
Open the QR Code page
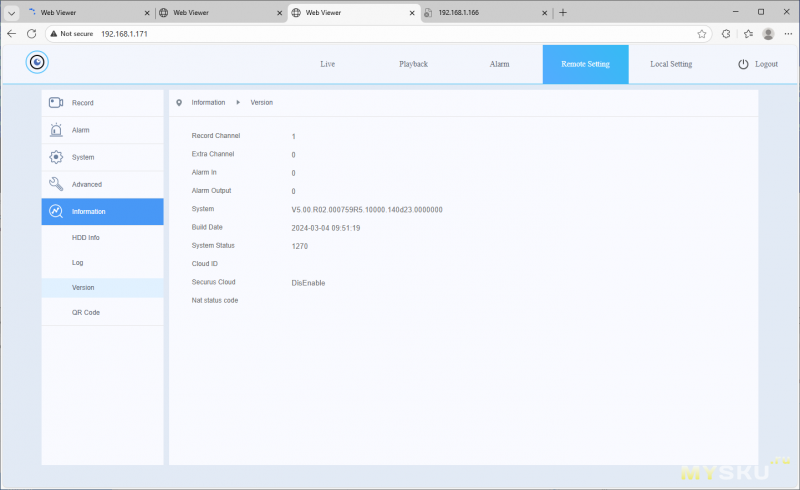tap(86, 312)
